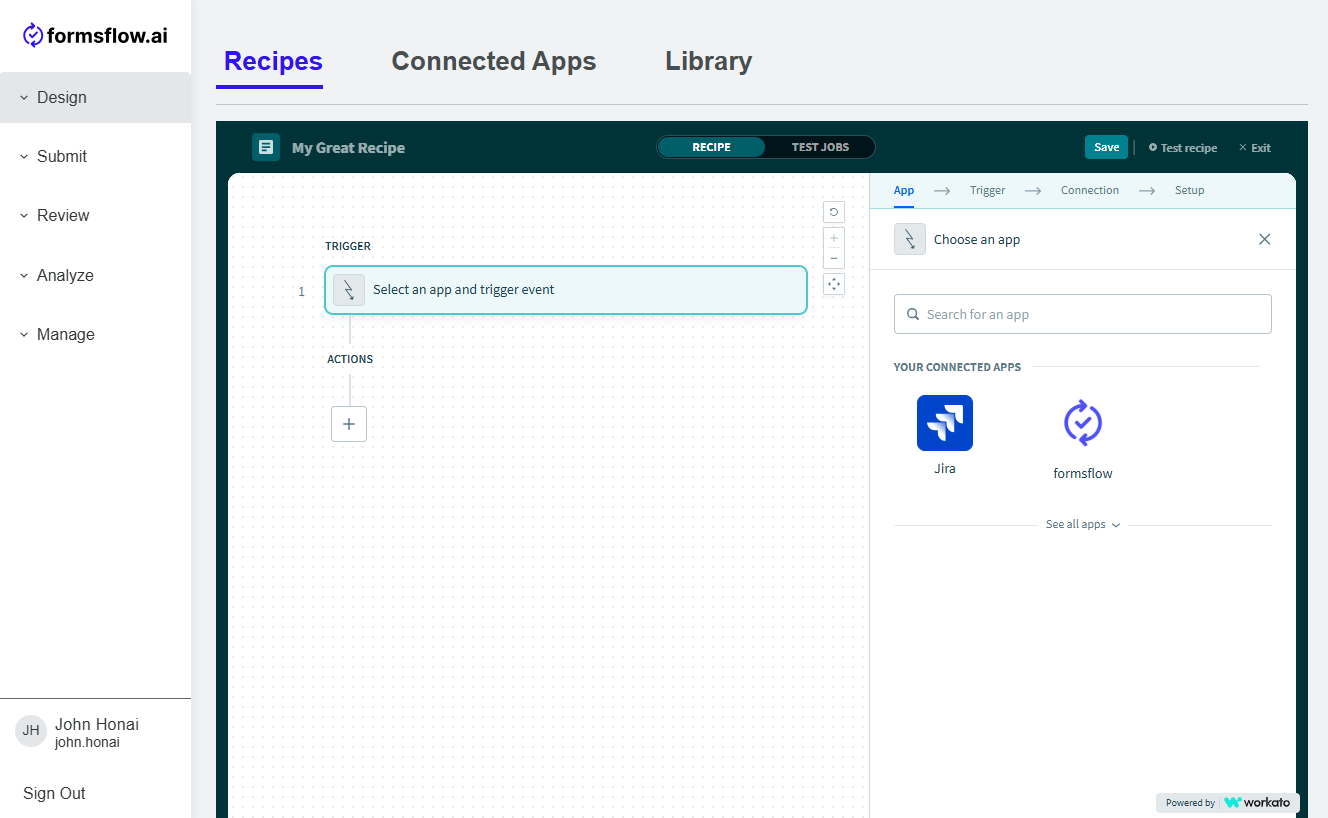Click the Search for an app field
The width and height of the screenshot is (1328, 818).
coord(1083,314)
